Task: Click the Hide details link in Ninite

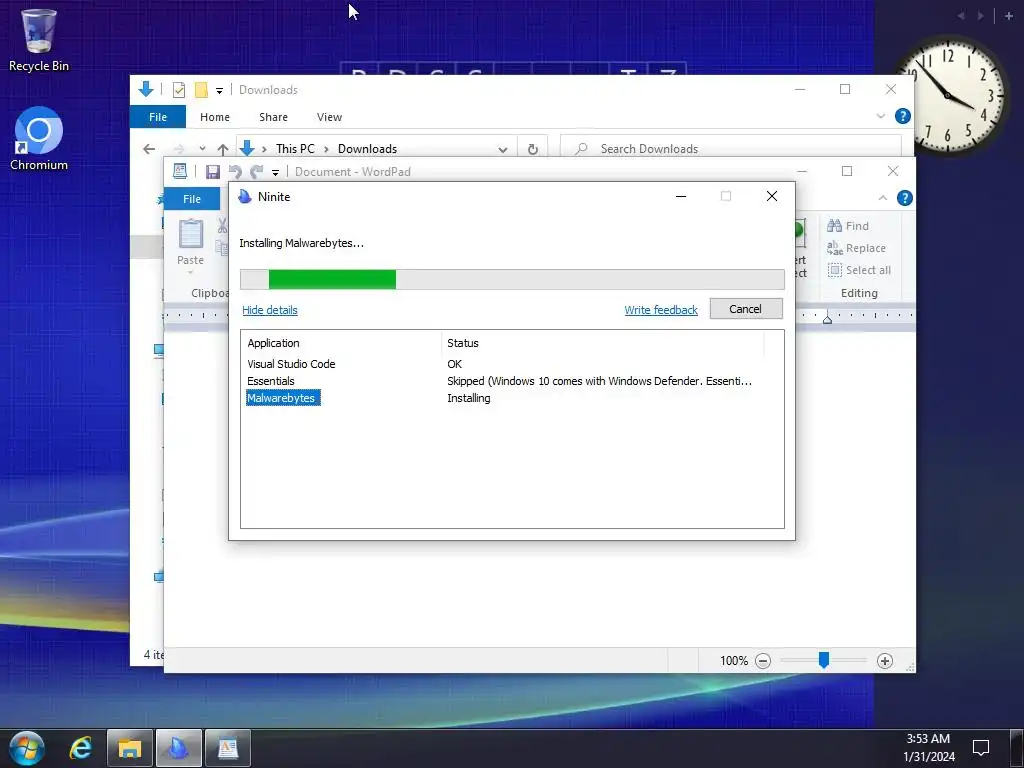Action: (x=270, y=310)
